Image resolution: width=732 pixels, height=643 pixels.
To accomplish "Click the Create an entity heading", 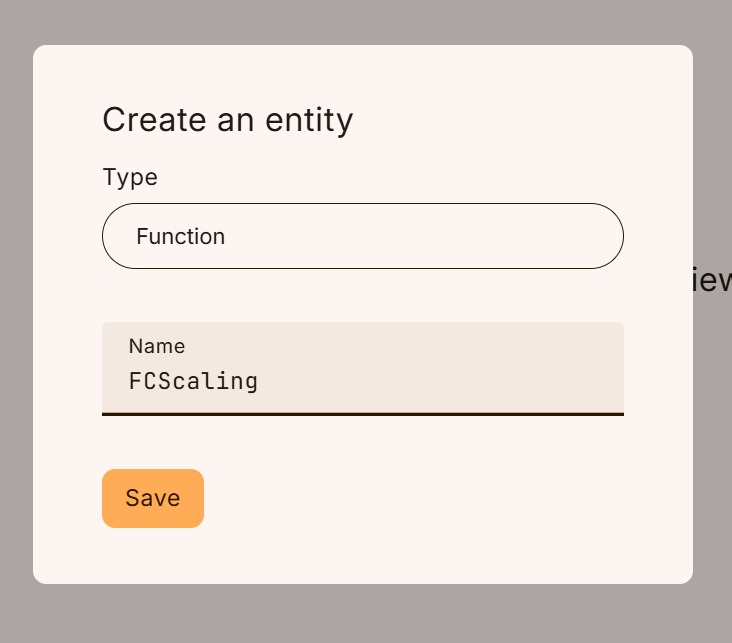I will pyautogui.click(x=228, y=120).
